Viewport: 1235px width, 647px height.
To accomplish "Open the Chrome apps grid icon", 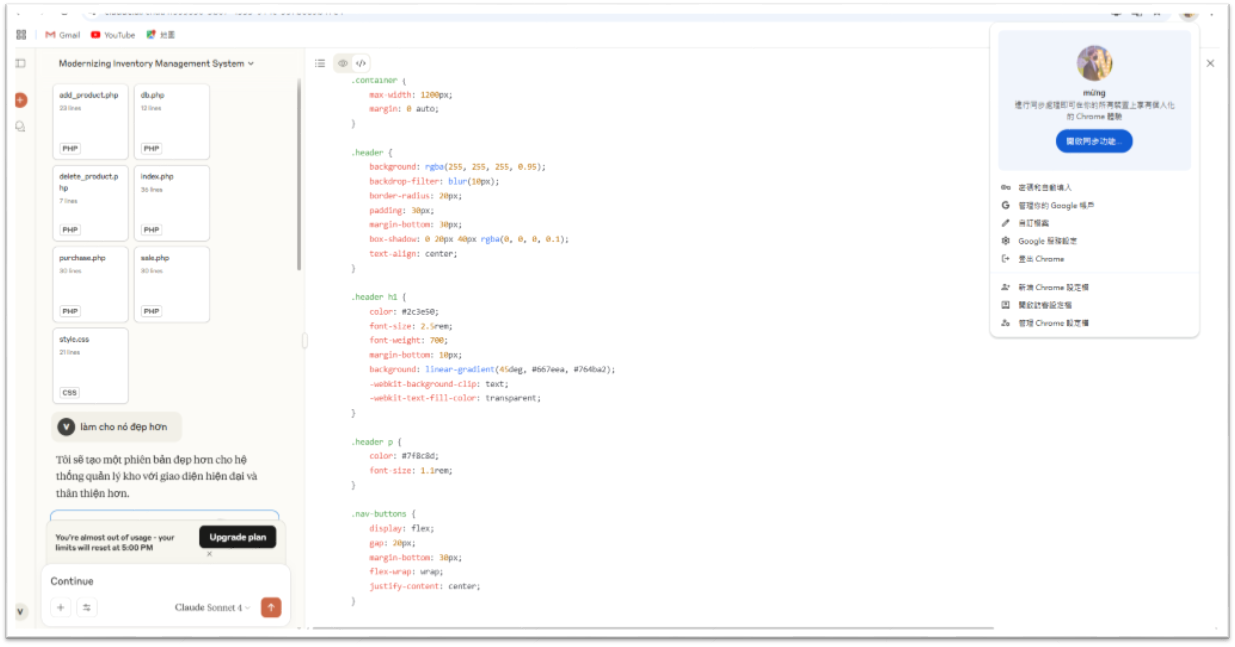I will [21, 35].
